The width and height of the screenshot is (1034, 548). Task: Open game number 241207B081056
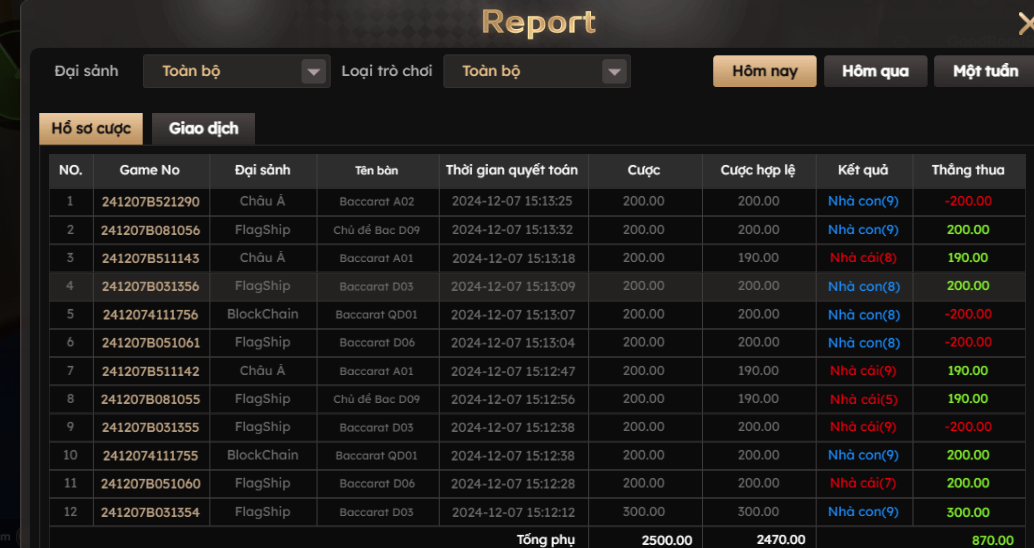pos(150,230)
